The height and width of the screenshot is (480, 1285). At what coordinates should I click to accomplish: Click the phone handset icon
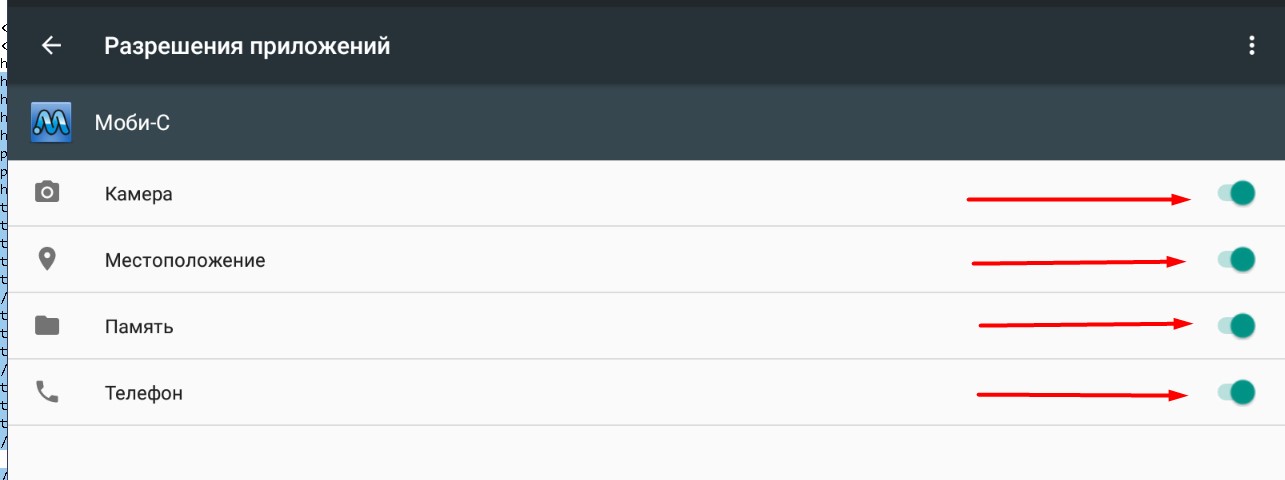[47, 392]
